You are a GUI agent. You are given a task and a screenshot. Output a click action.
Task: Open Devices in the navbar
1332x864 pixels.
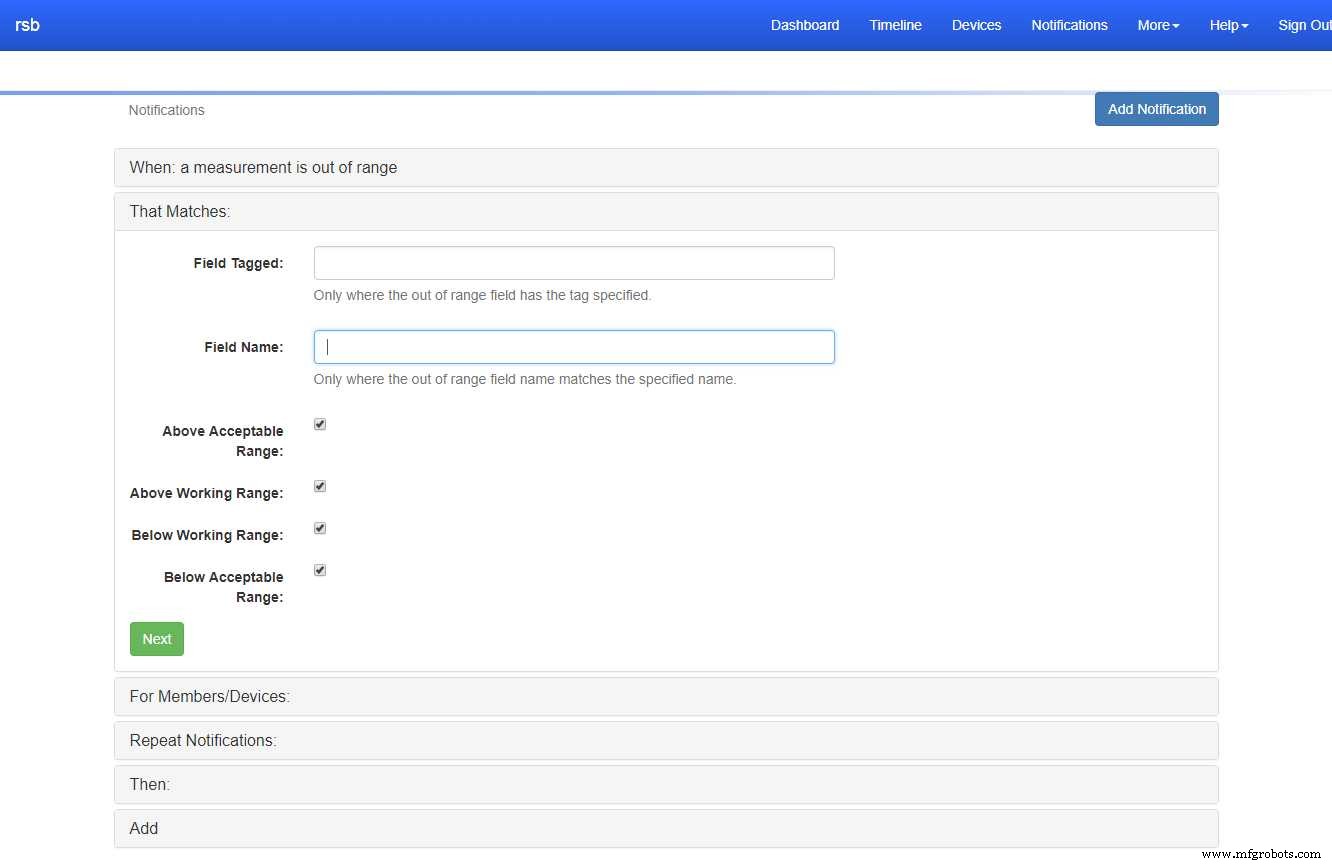(x=976, y=25)
